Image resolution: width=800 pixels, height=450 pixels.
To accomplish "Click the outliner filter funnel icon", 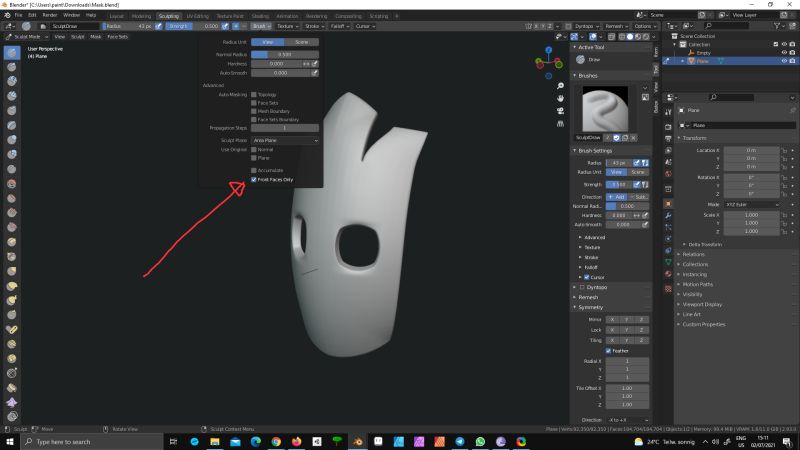I will (x=777, y=26).
